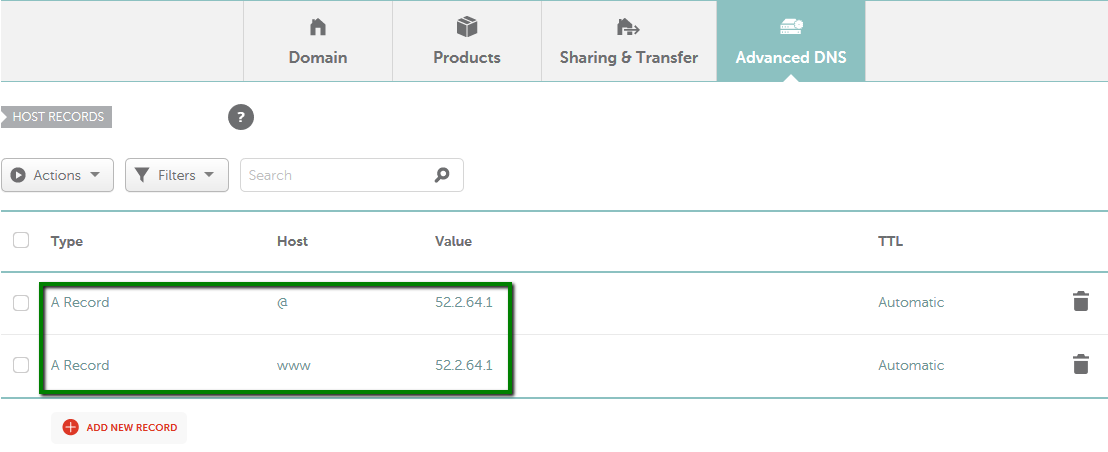Click the HOST RECORDS label
Viewport: 1108px width, 452px height.
[x=57, y=117]
